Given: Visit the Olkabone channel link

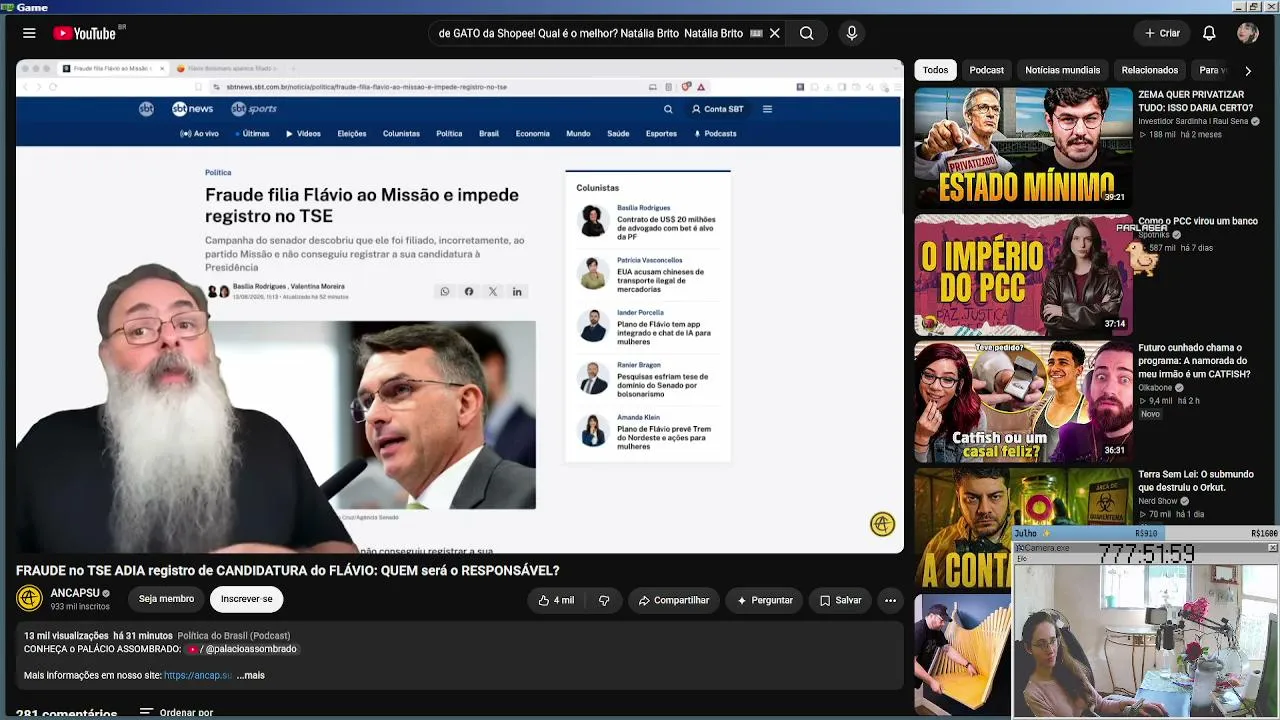Looking at the screenshot, I should (1155, 387).
